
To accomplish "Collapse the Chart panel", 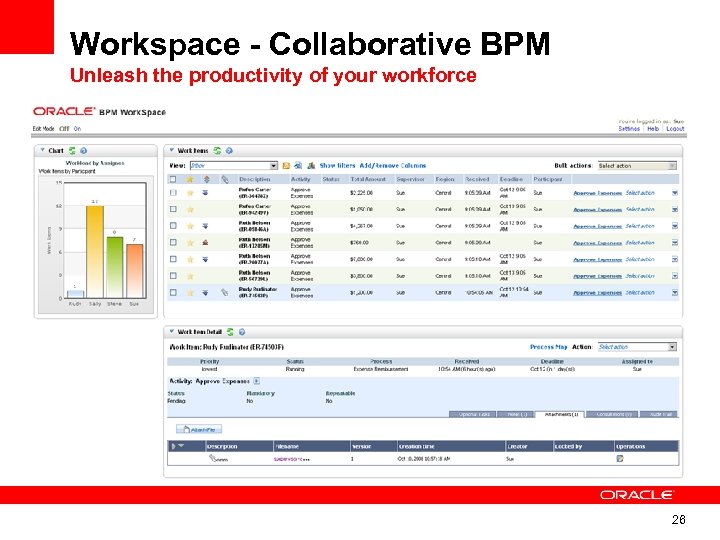I will click(42, 150).
